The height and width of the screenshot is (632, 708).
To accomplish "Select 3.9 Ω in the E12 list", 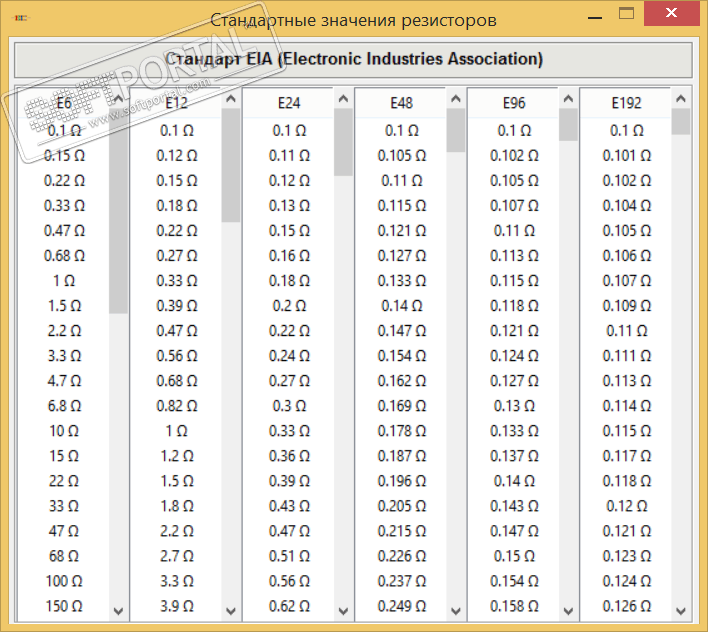I will point(177,606).
